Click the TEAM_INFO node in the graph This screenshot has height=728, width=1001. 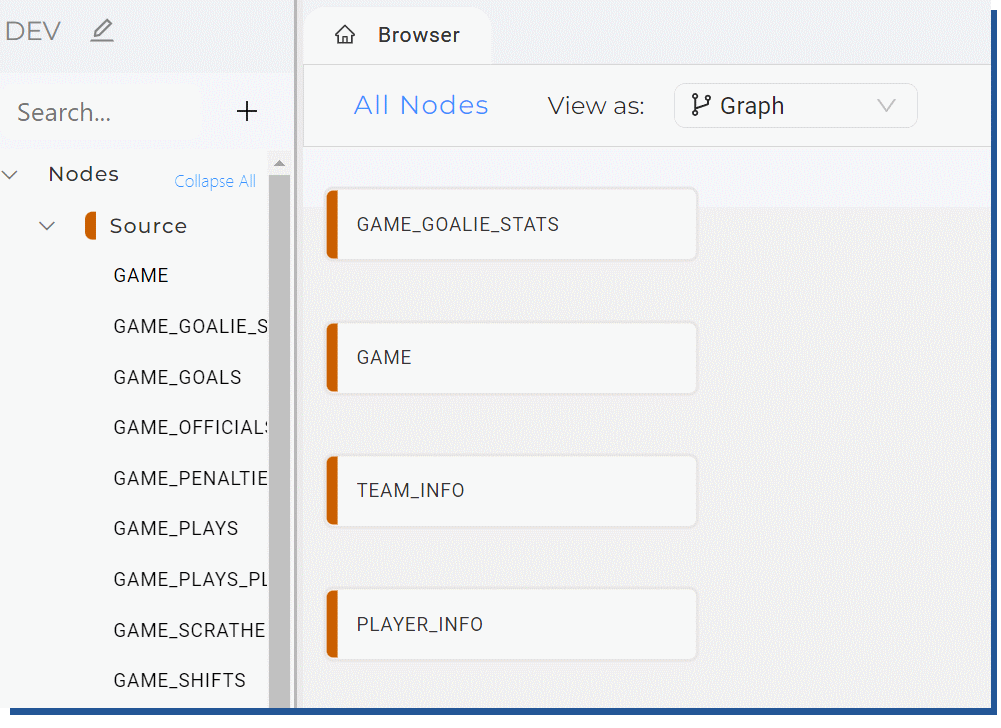tap(510, 490)
